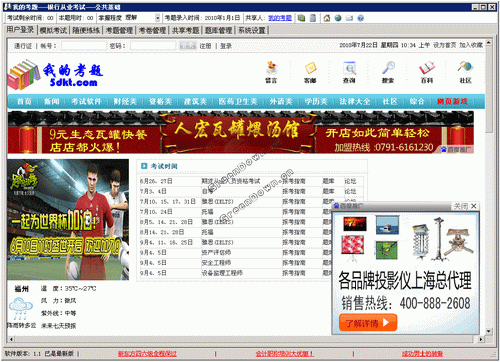
Task: Click 论坛 in the 6月26、27日 row
Action: pos(350,181)
